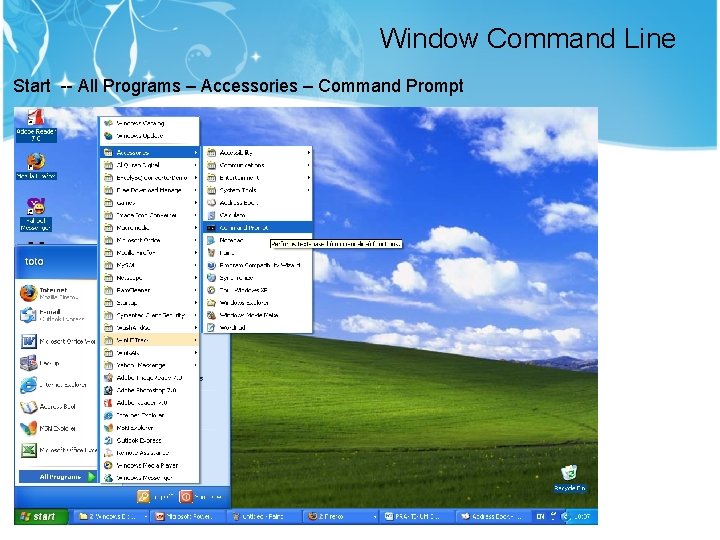Viewport: 720px width, 540px height.
Task: Select the Accessories folder in All Programs
Action: coord(150,152)
